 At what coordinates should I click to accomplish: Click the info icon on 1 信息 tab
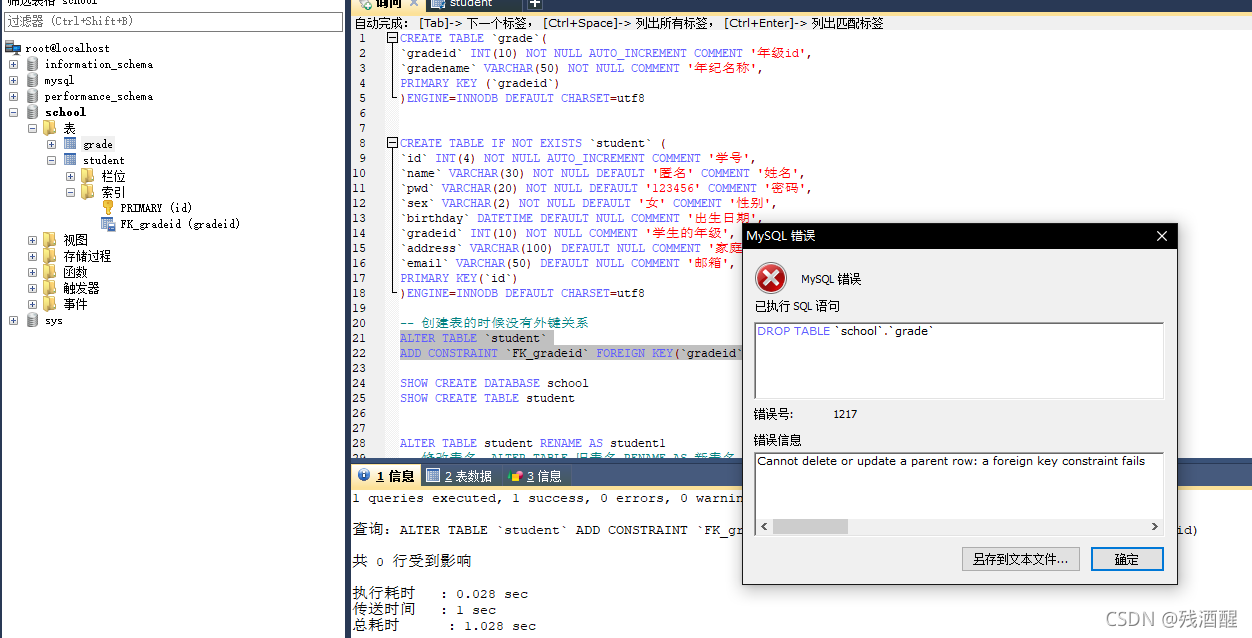[365, 475]
